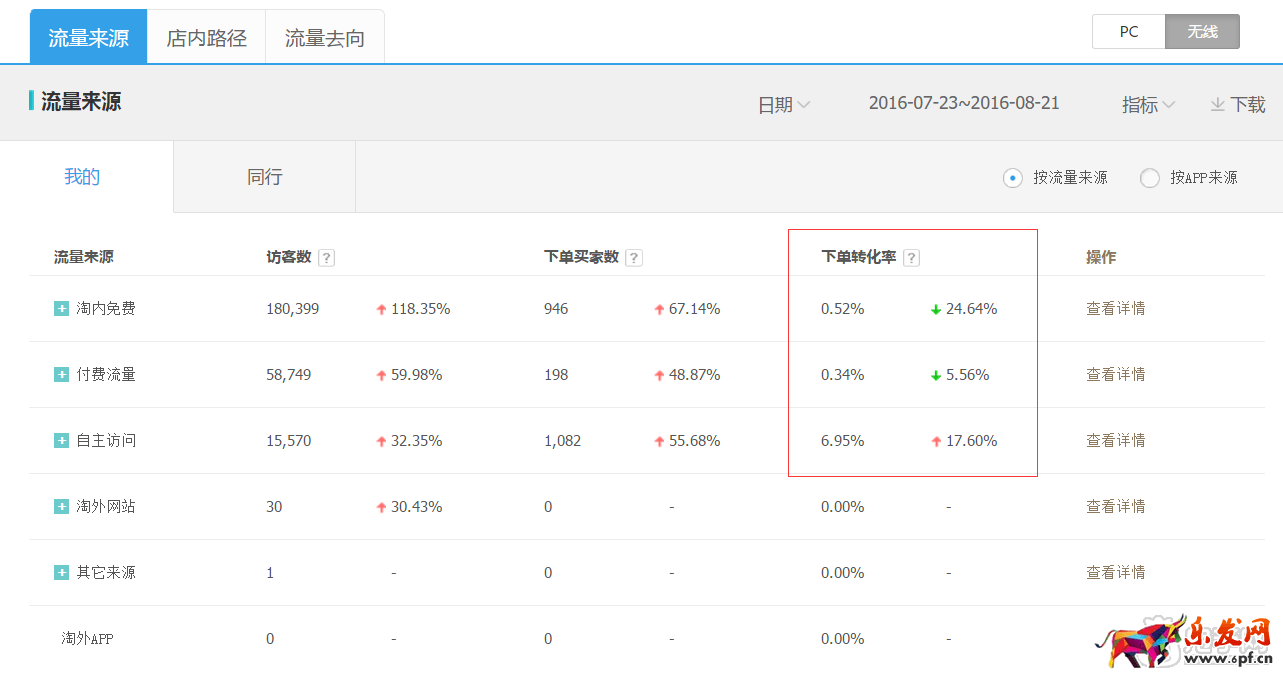Click 查看详情 for 自主访问 row
The image size is (1283, 679).
pos(1116,441)
